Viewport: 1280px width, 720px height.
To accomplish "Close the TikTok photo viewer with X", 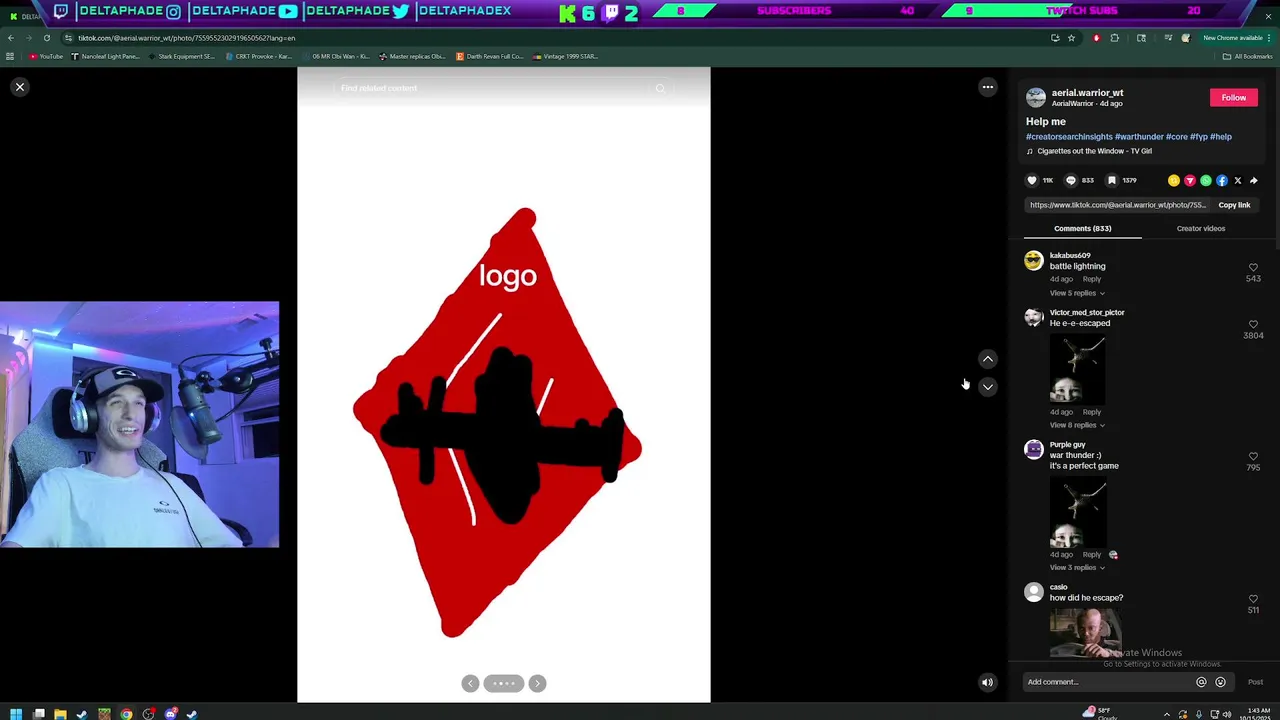I will point(19,87).
